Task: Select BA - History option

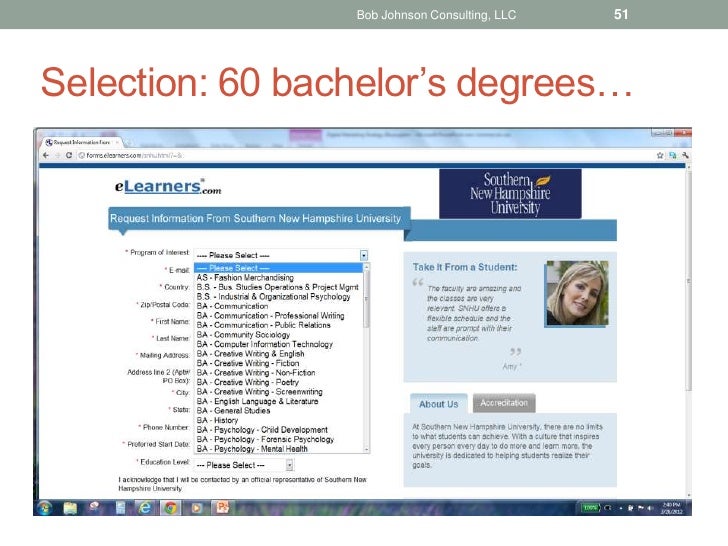Action: (279, 420)
